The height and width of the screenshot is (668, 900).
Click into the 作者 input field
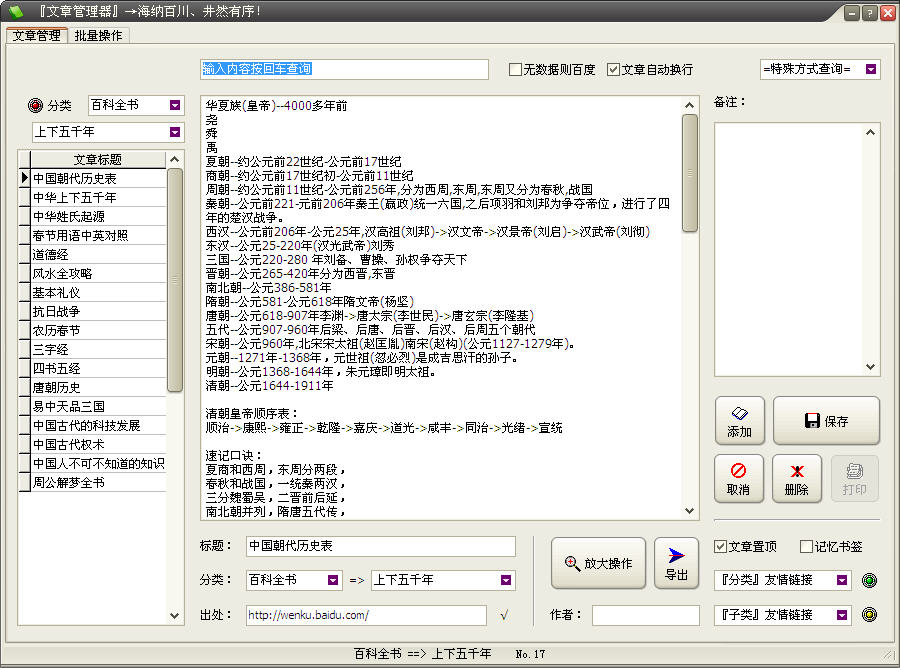645,615
